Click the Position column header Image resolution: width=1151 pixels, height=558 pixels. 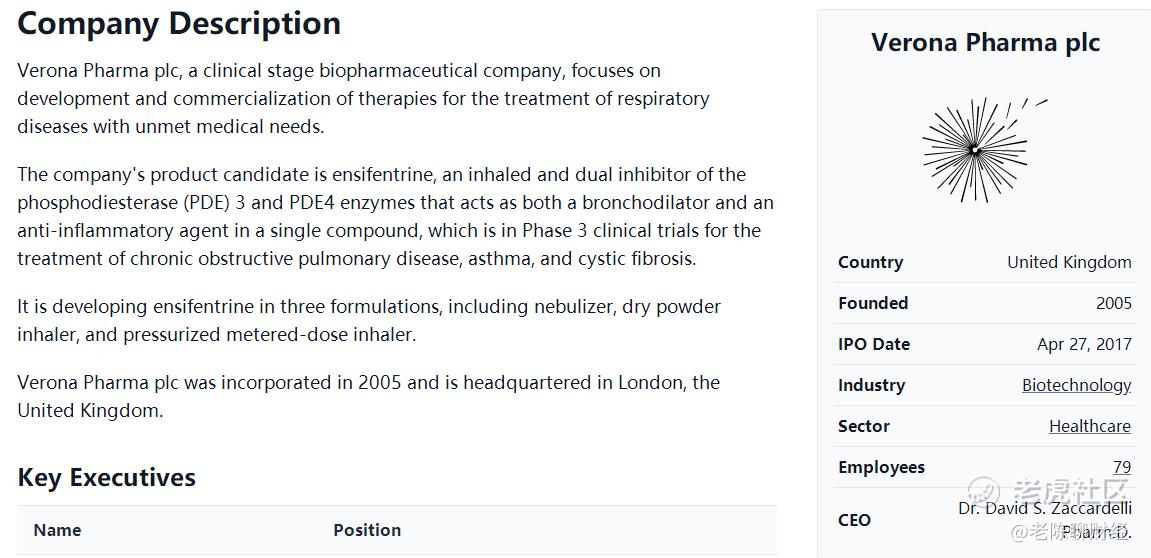[x=367, y=530]
